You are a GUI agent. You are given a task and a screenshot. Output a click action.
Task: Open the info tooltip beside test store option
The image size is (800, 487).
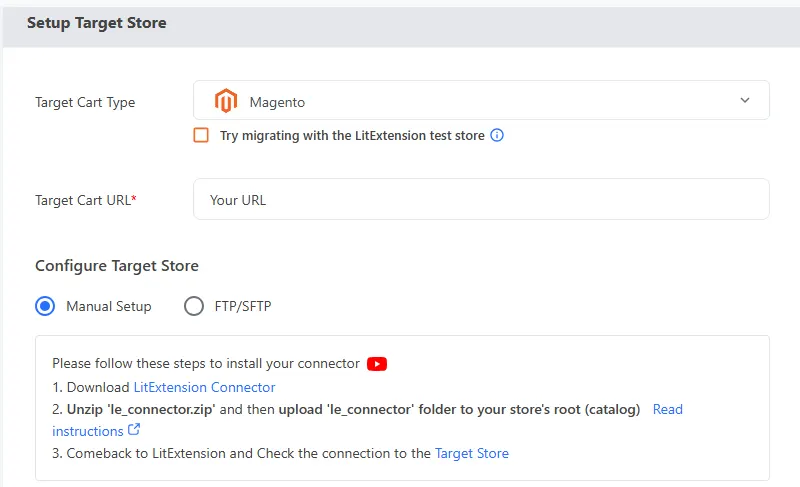coord(497,135)
